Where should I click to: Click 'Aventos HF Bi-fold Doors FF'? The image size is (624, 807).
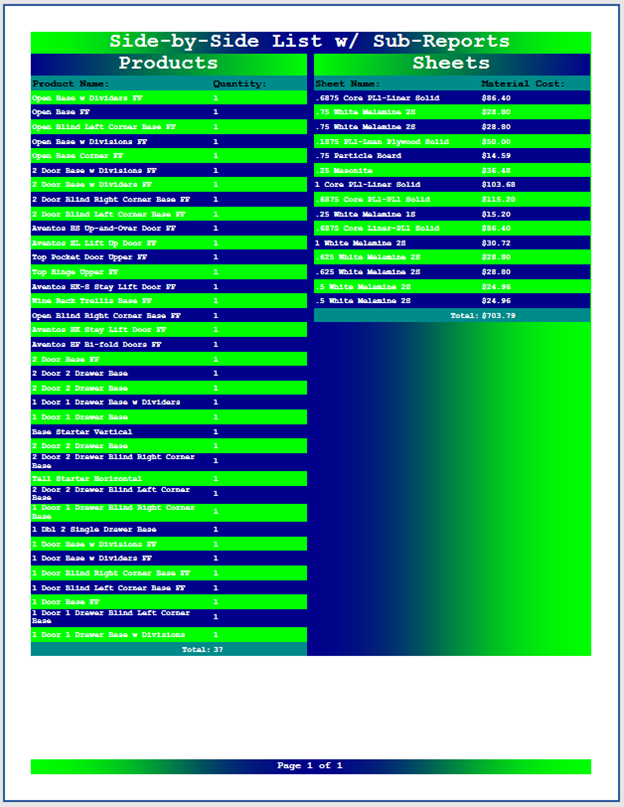[x=96, y=344]
